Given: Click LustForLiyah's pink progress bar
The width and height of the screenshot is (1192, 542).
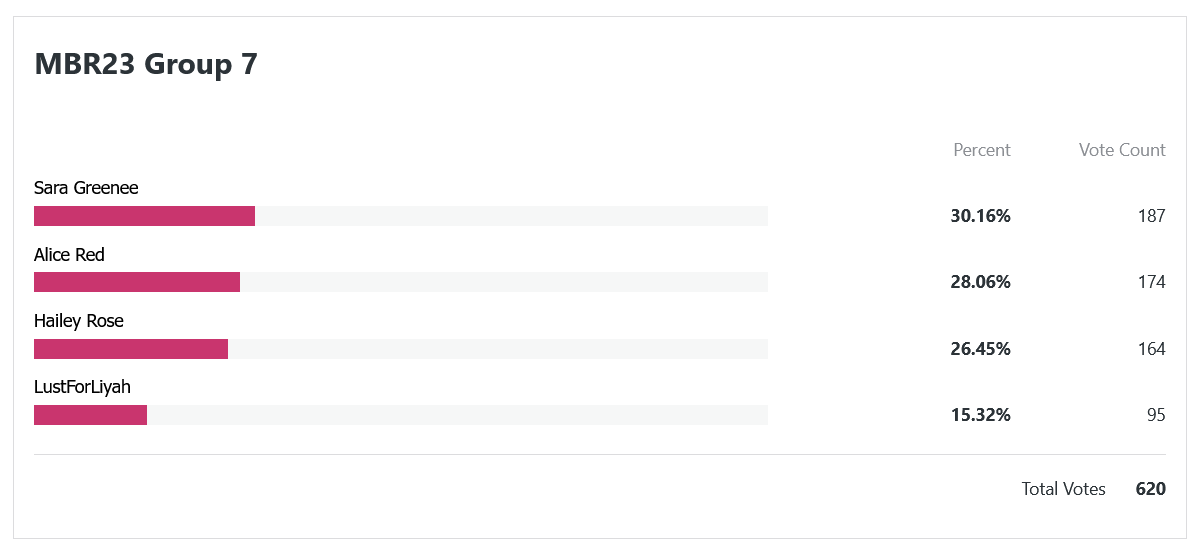Looking at the screenshot, I should click(x=90, y=415).
